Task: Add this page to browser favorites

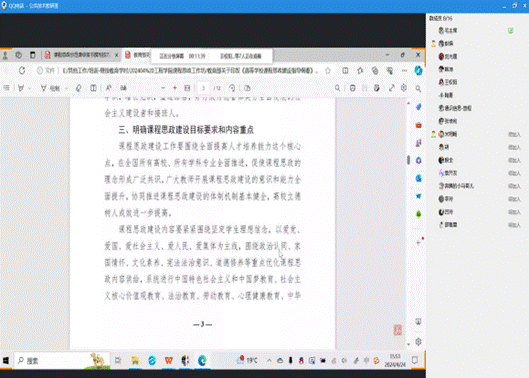Action: [328, 71]
